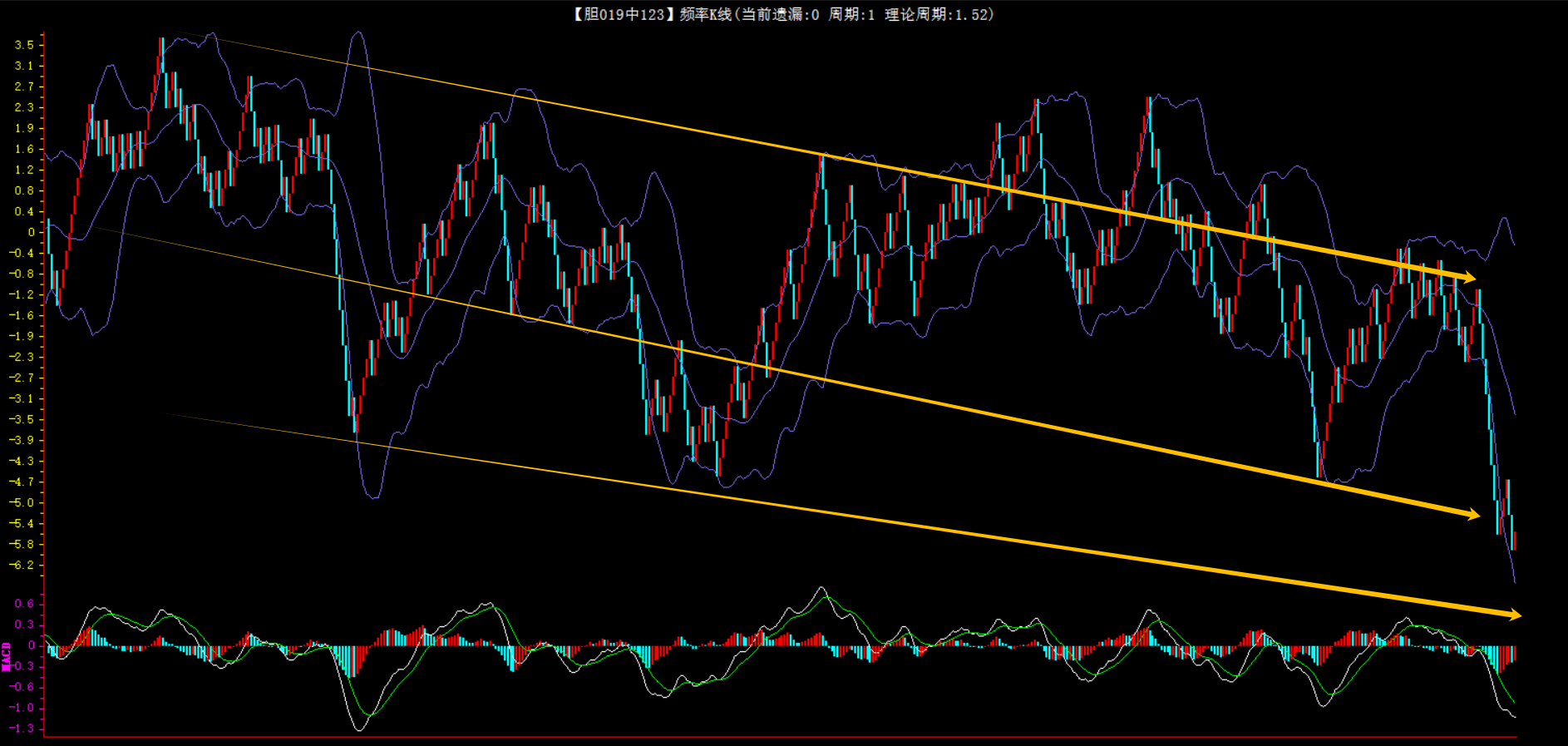1568x746 pixels.
Task: Select the 0.6 label on the MACD axis
Action: click(x=24, y=604)
